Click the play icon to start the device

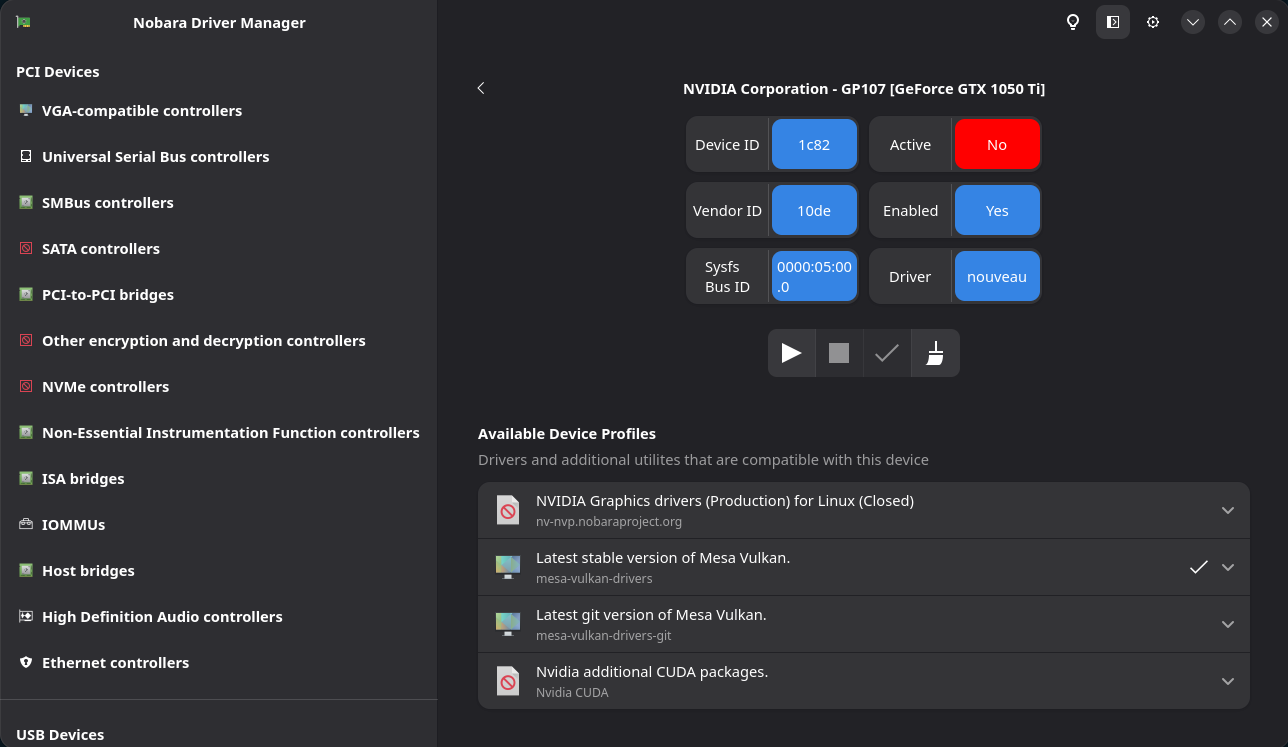[791, 353]
